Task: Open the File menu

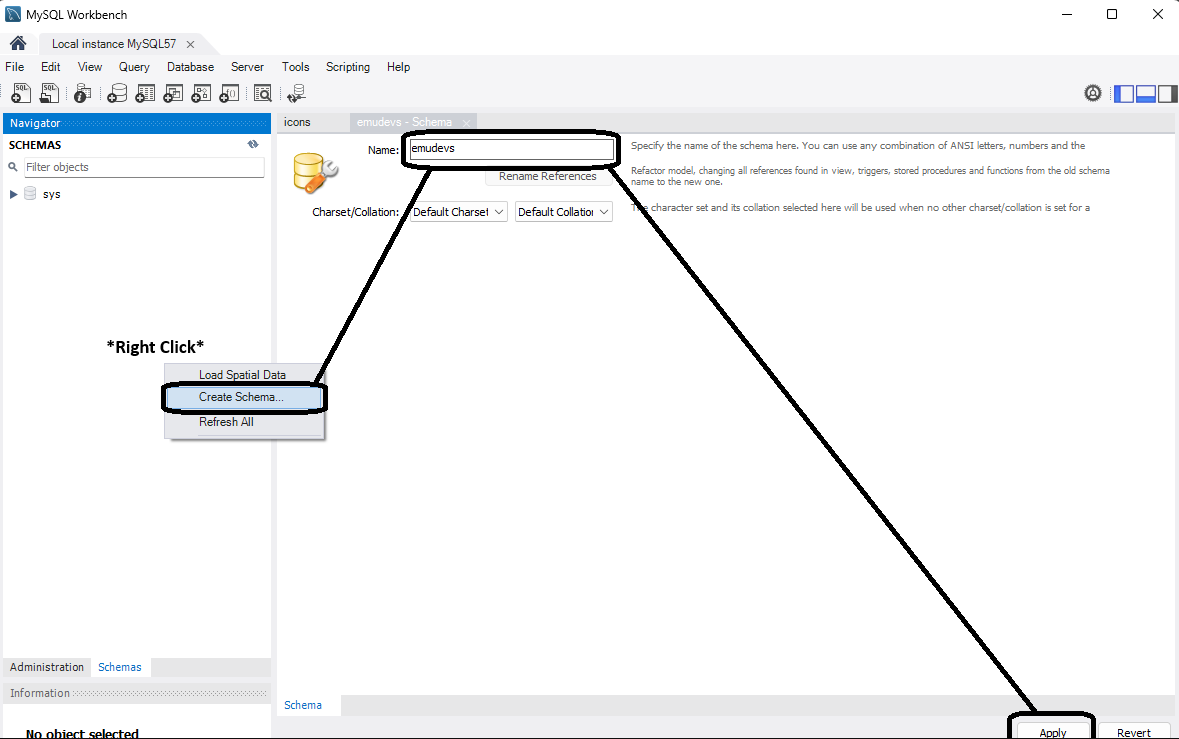Action: point(14,67)
